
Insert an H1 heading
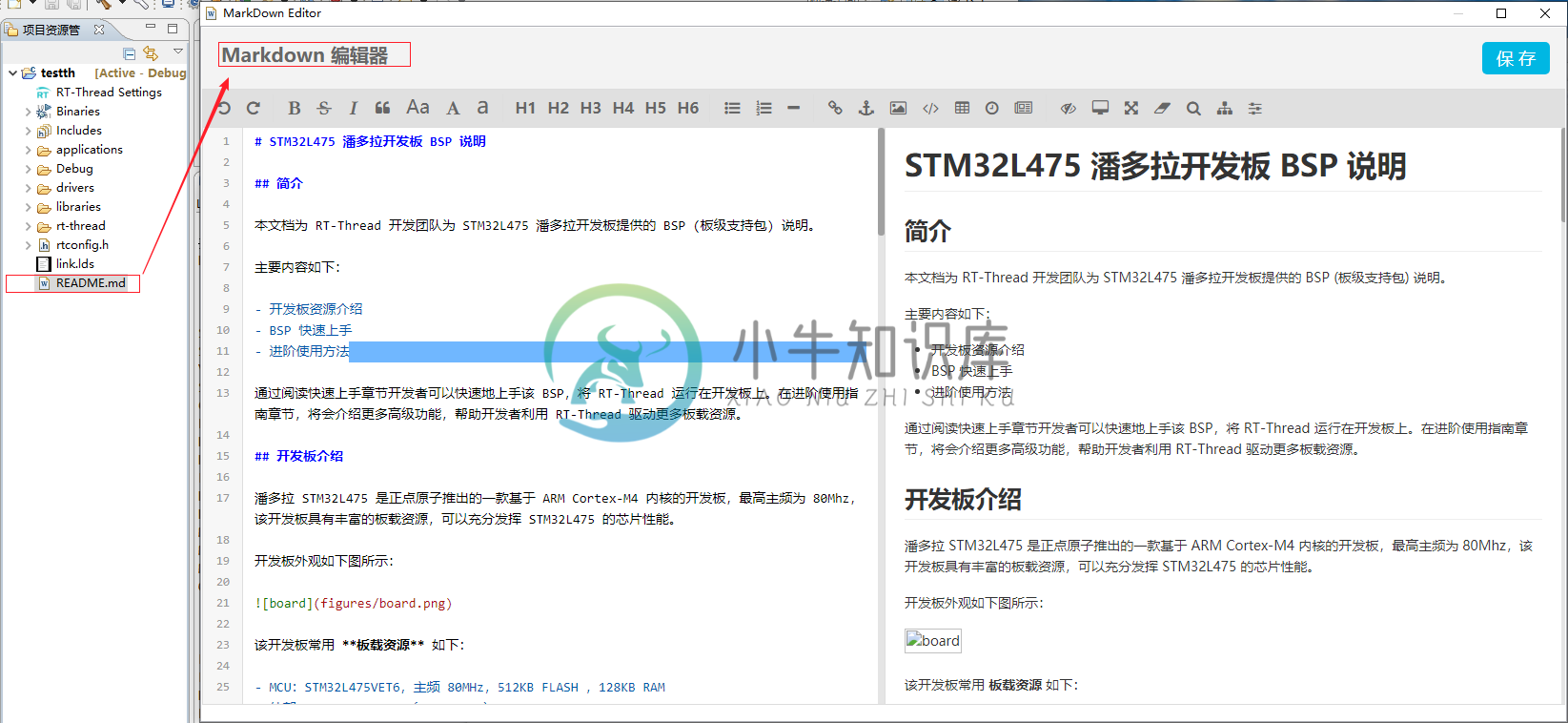(x=525, y=108)
